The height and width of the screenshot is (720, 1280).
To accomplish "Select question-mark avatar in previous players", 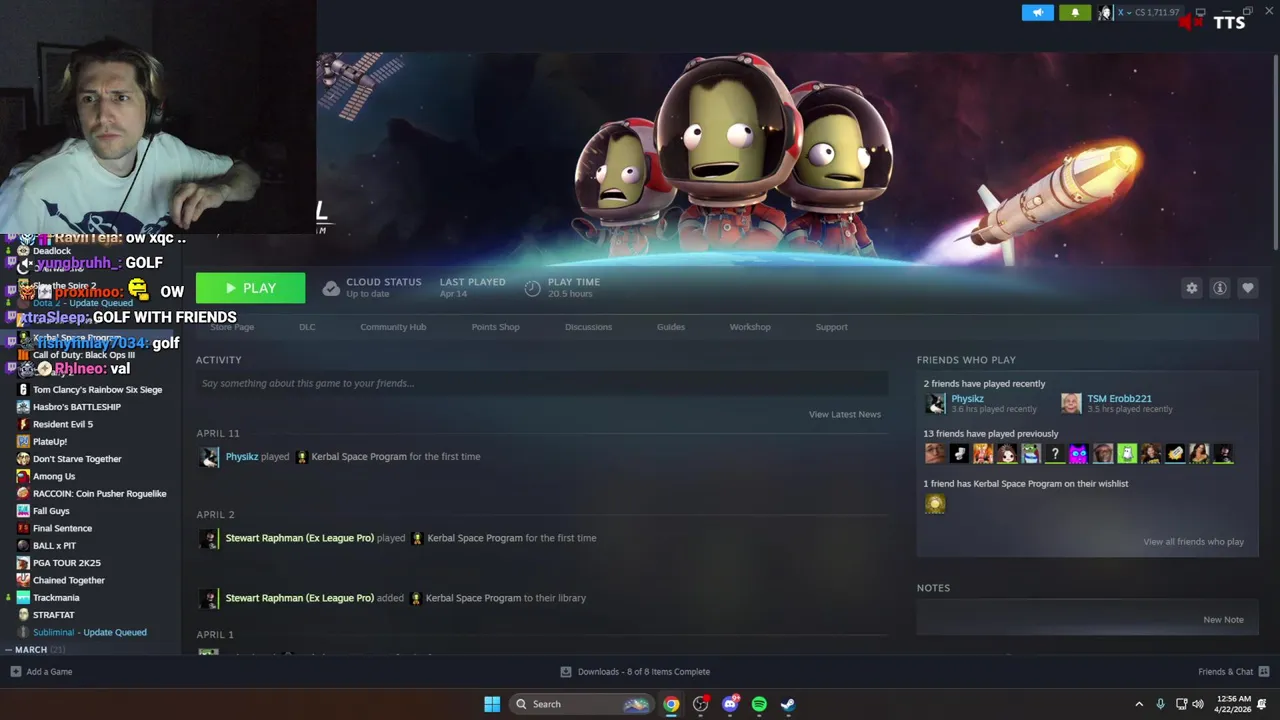I will pos(1055,454).
